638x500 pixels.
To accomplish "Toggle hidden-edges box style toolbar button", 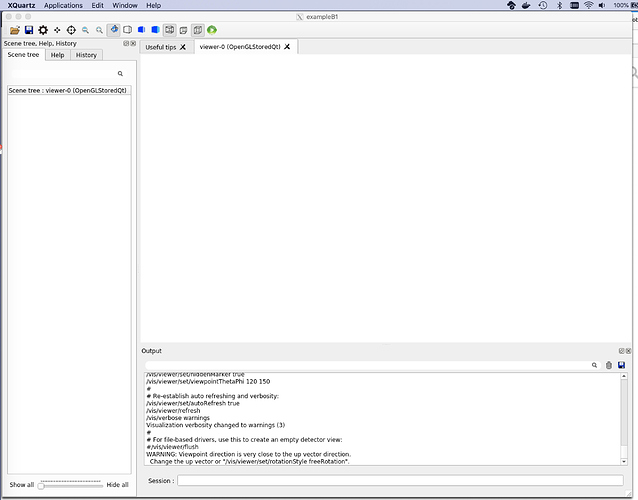I will 170,30.
